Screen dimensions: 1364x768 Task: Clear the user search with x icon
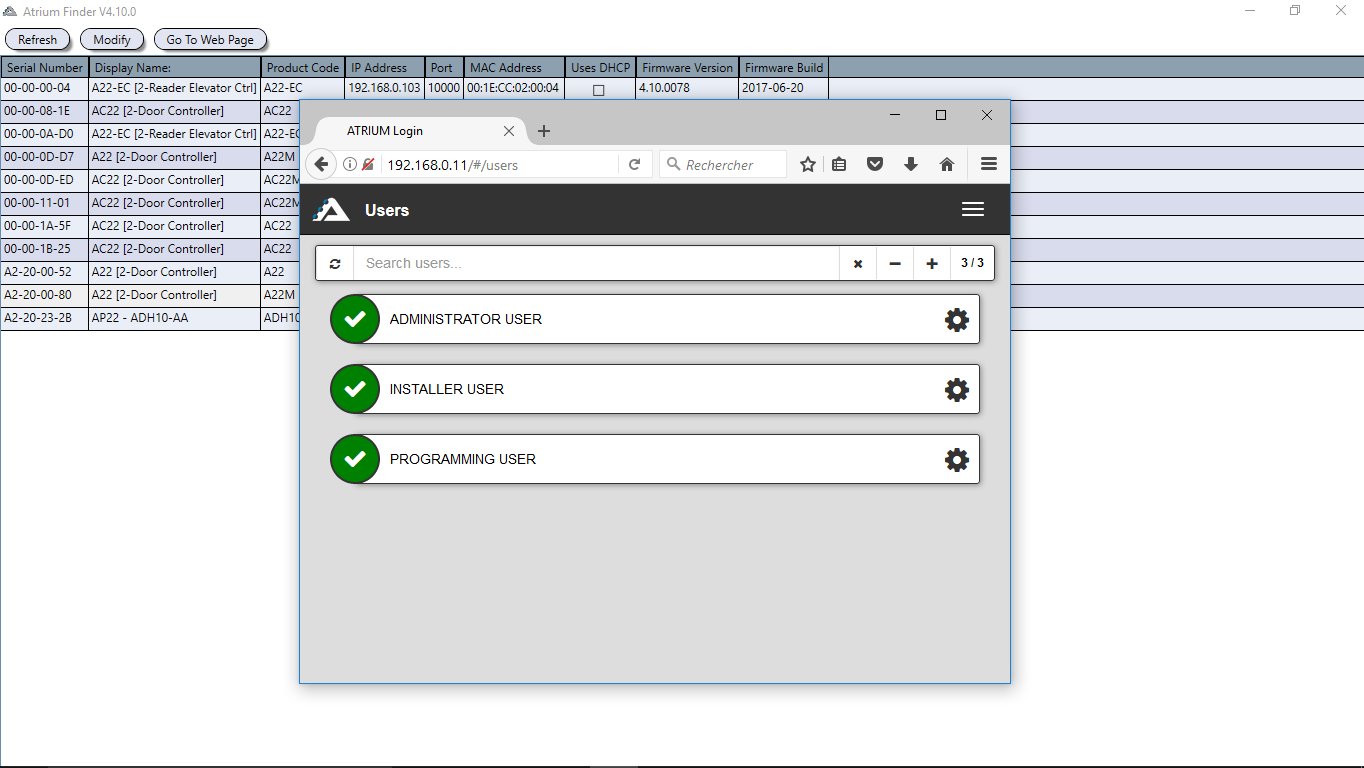[x=858, y=264]
